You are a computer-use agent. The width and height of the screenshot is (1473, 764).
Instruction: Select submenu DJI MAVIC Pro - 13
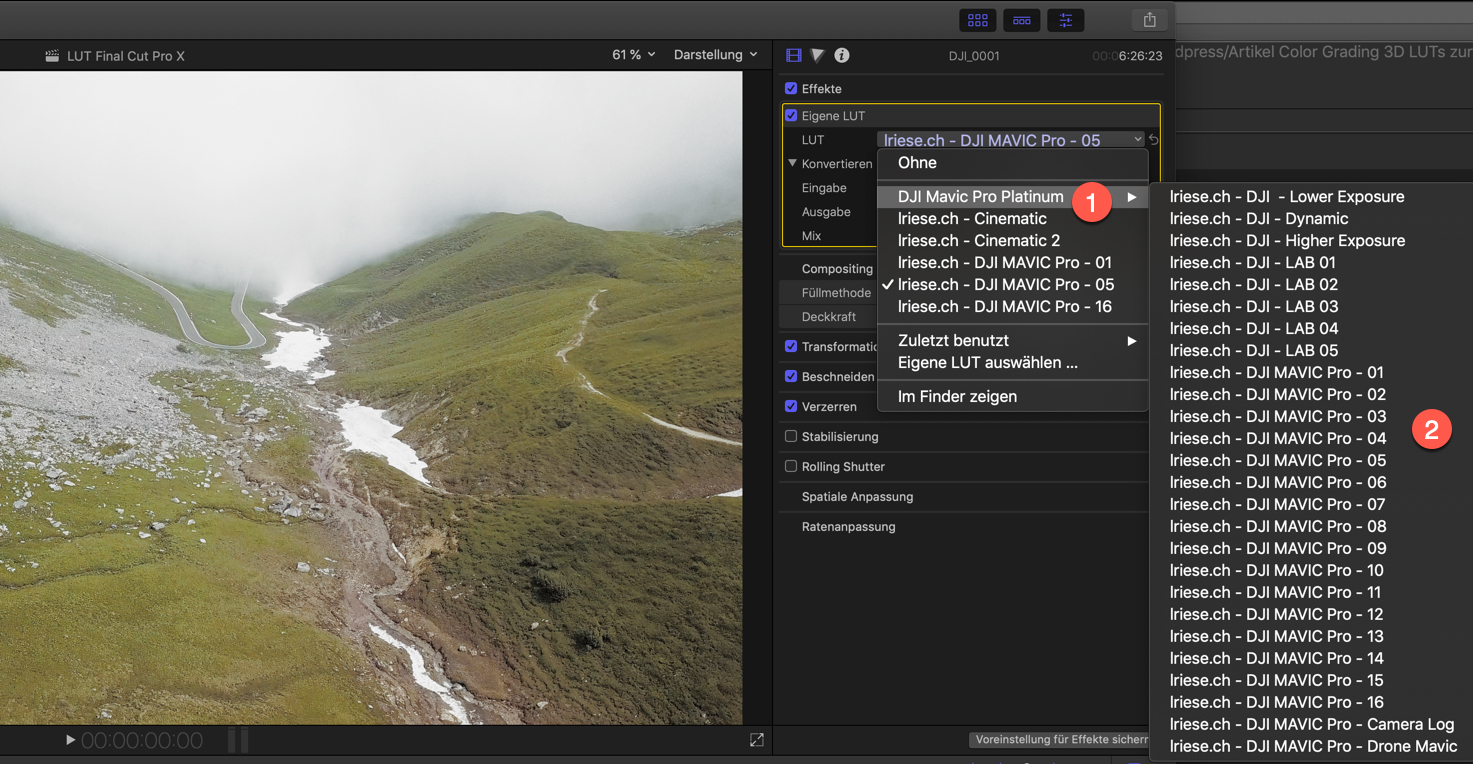point(1311,637)
